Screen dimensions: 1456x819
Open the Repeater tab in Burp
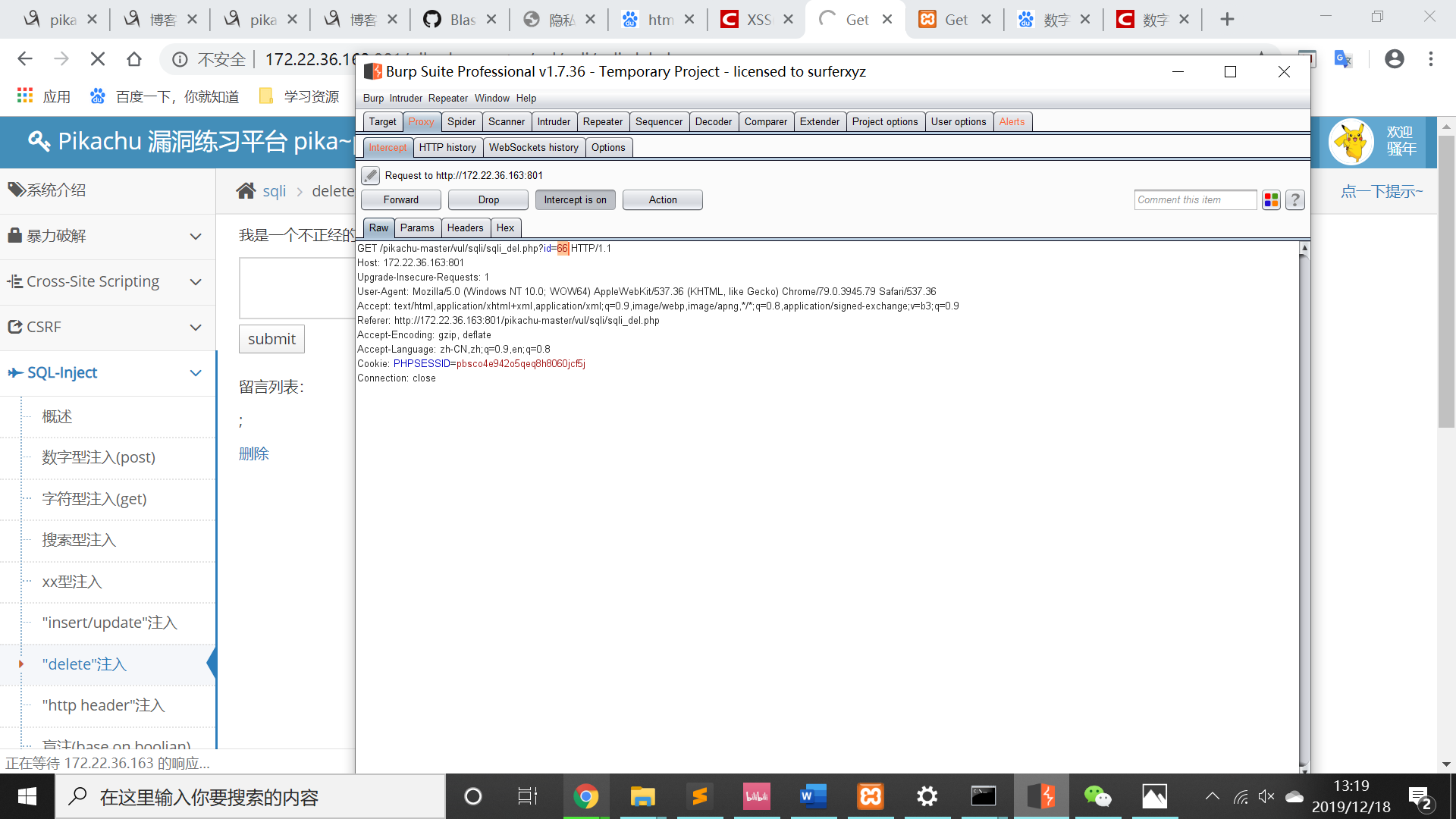pyautogui.click(x=602, y=122)
